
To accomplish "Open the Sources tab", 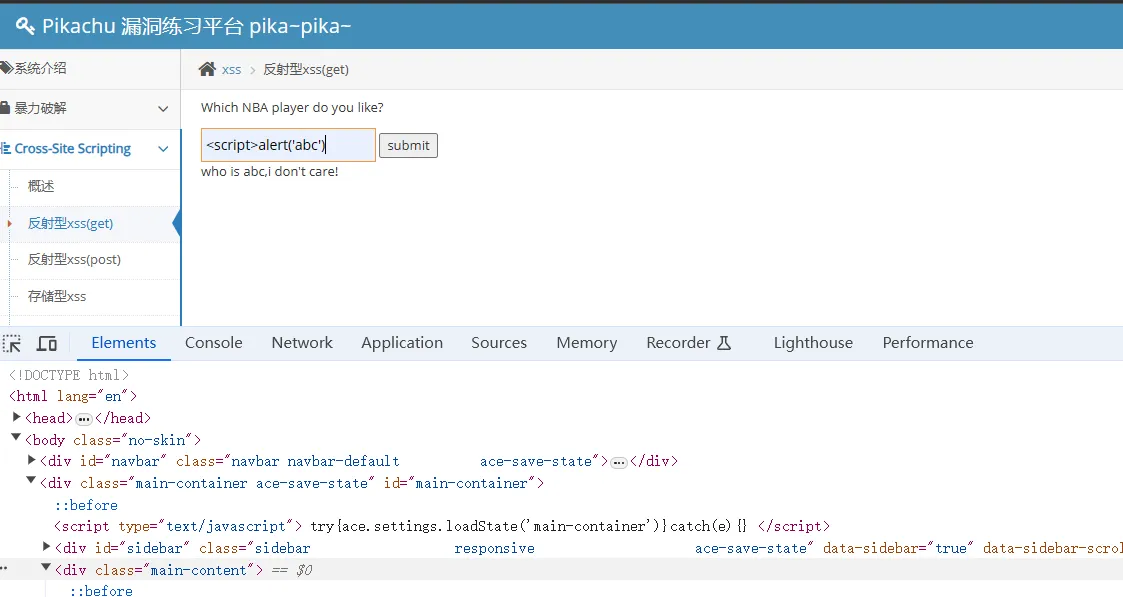I will [498, 343].
